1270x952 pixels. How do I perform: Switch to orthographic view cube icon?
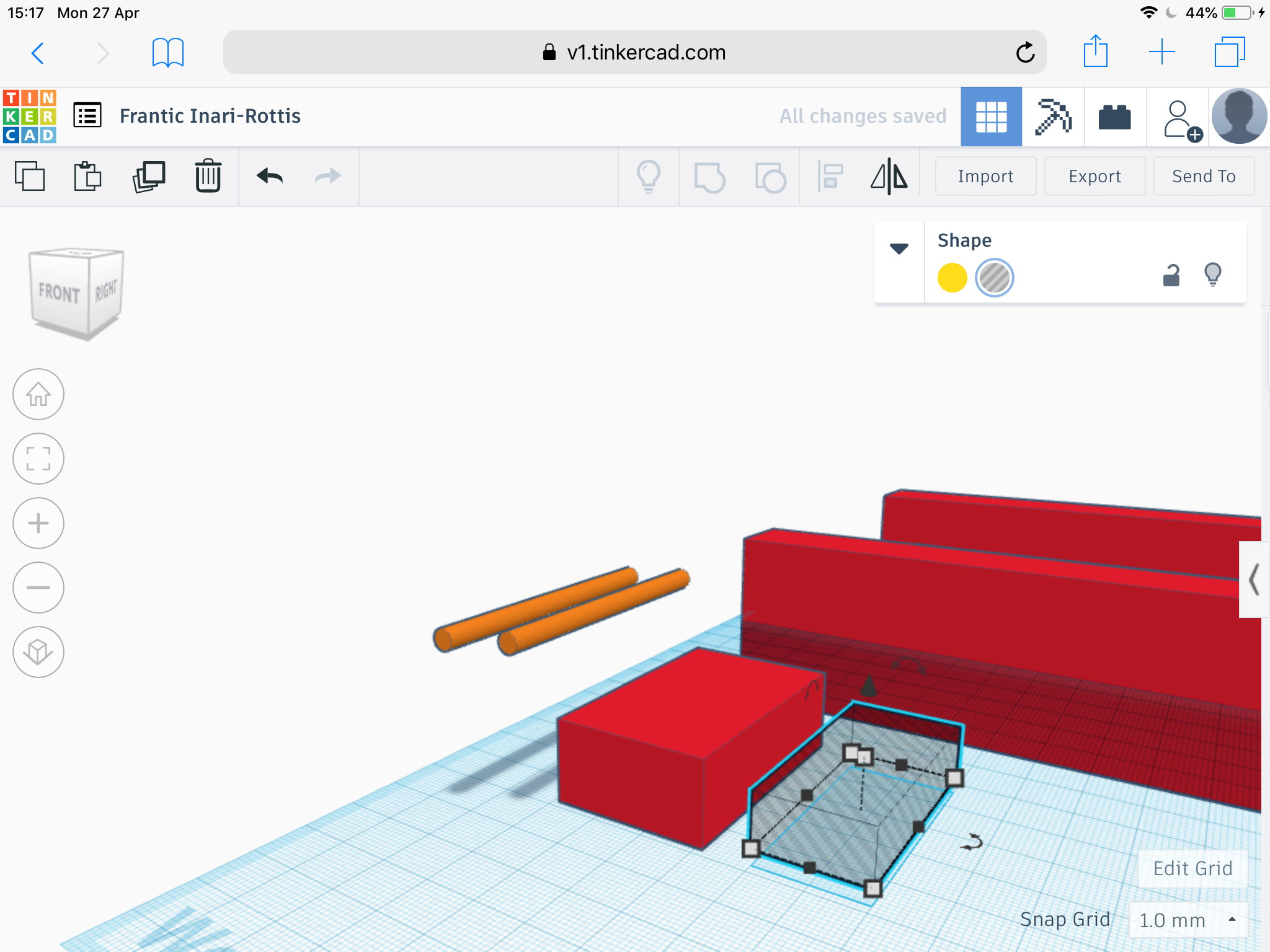pos(38,652)
